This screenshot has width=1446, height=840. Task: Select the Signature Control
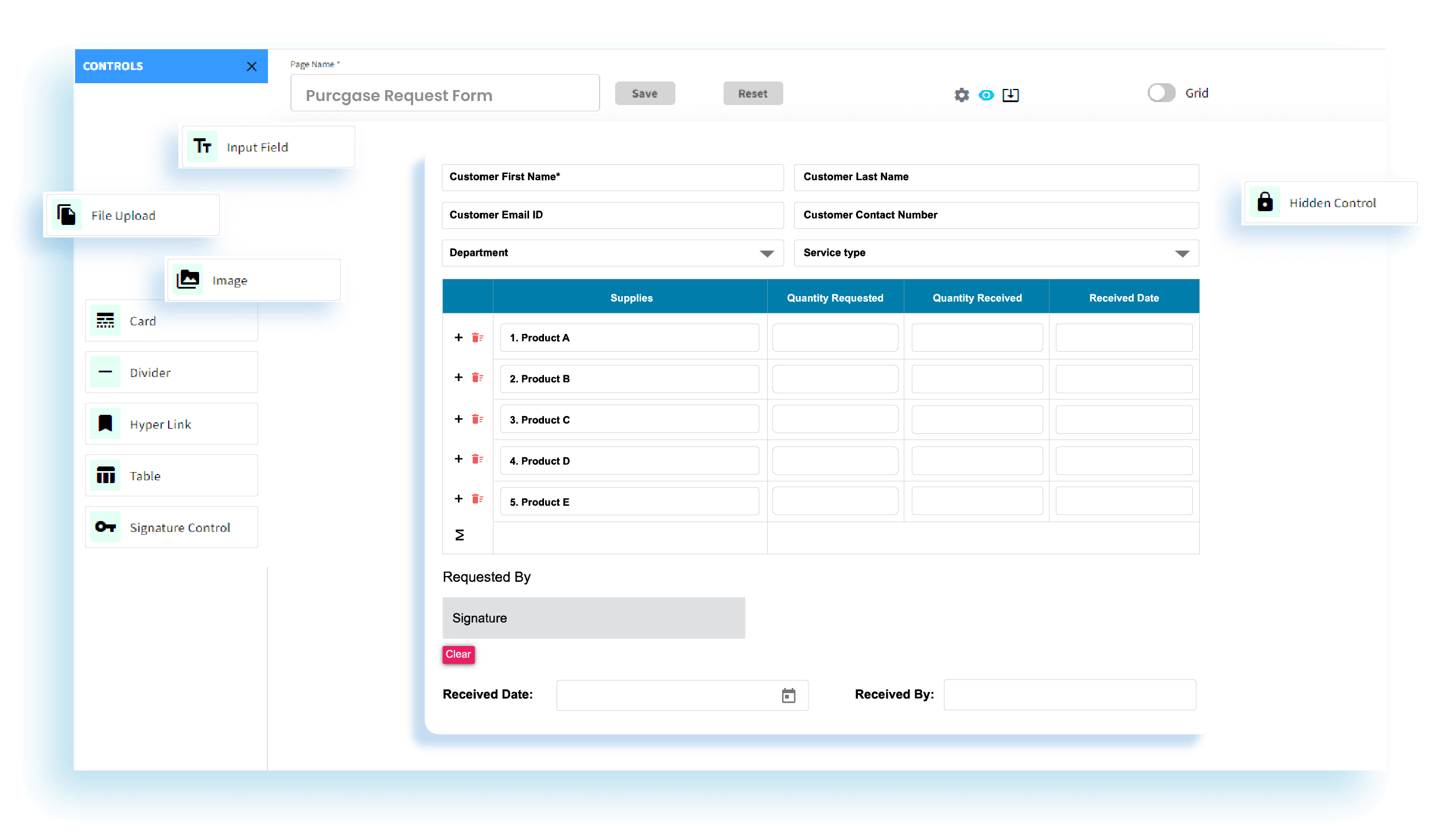point(179,527)
